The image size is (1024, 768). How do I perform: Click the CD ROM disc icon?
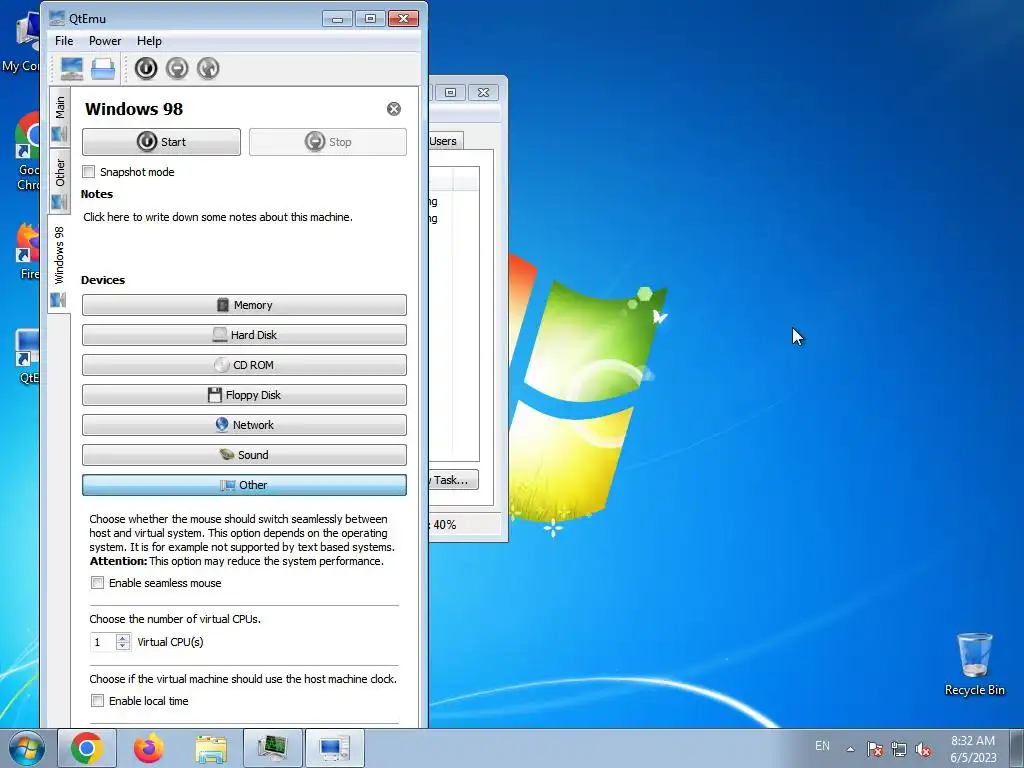click(222, 365)
